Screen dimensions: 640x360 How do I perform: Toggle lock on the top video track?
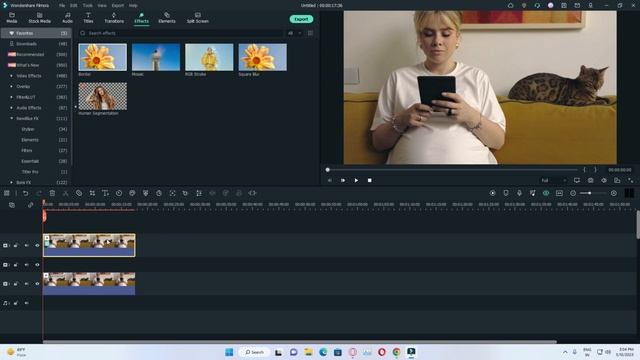16,246
